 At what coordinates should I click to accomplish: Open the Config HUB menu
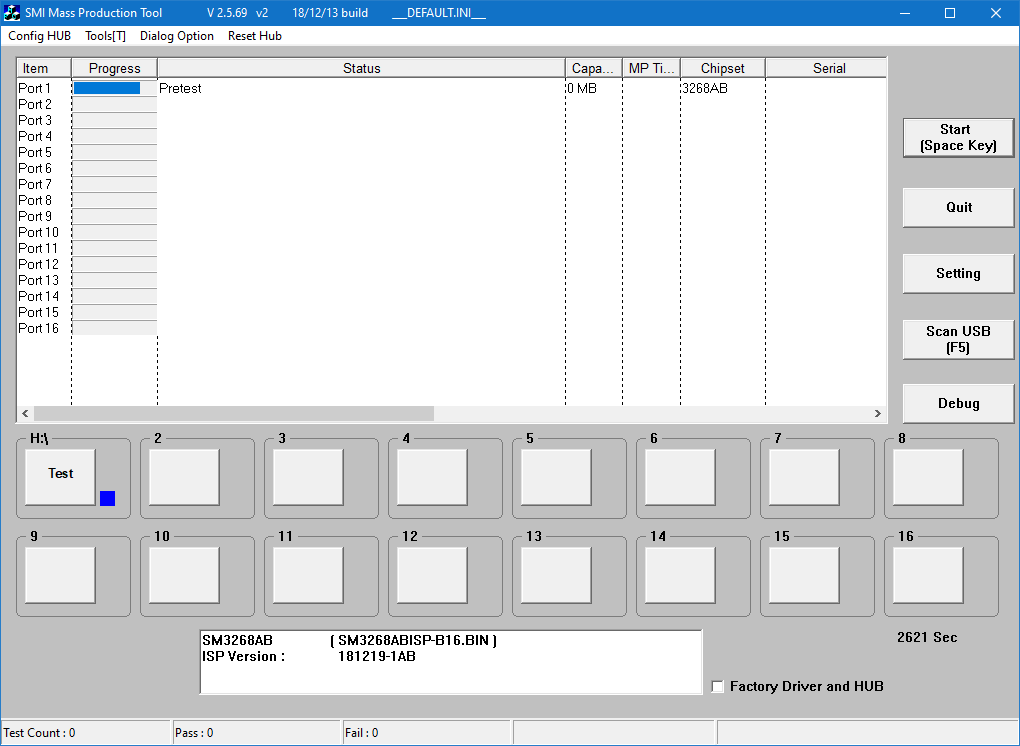click(x=39, y=36)
